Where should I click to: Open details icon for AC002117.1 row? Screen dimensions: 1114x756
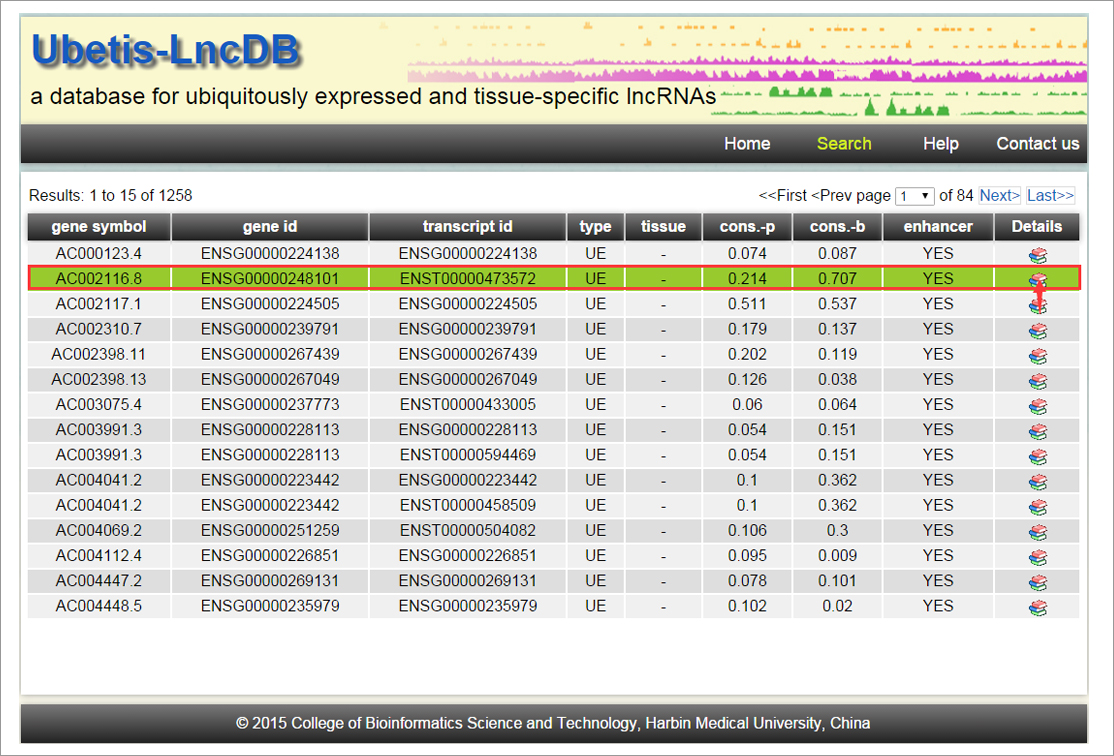click(1037, 305)
